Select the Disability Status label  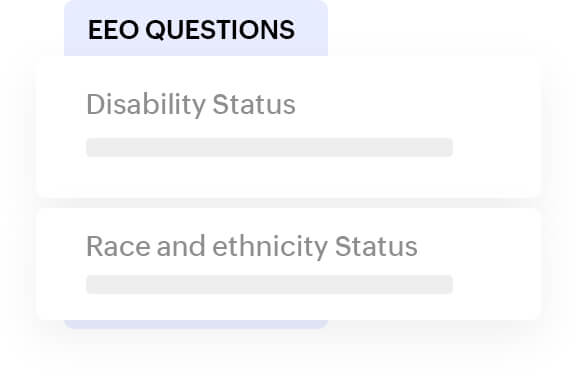(191, 104)
